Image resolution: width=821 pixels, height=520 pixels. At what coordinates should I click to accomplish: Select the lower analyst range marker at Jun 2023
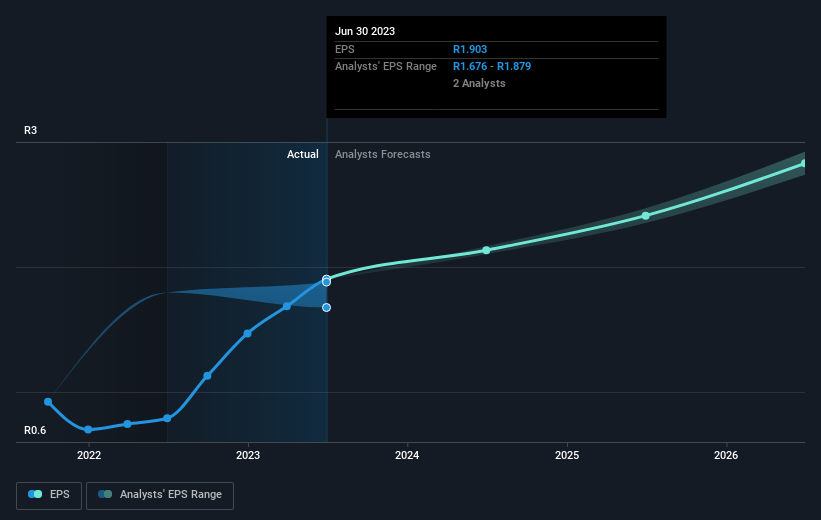coord(326,307)
